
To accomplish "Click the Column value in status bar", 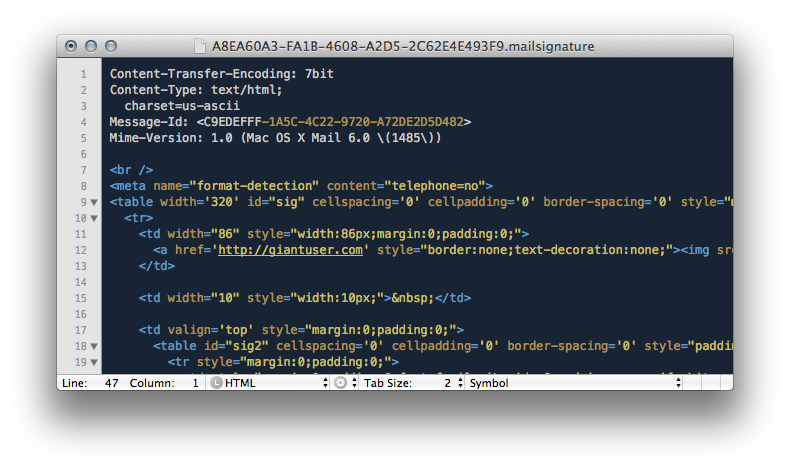I will point(194,383).
